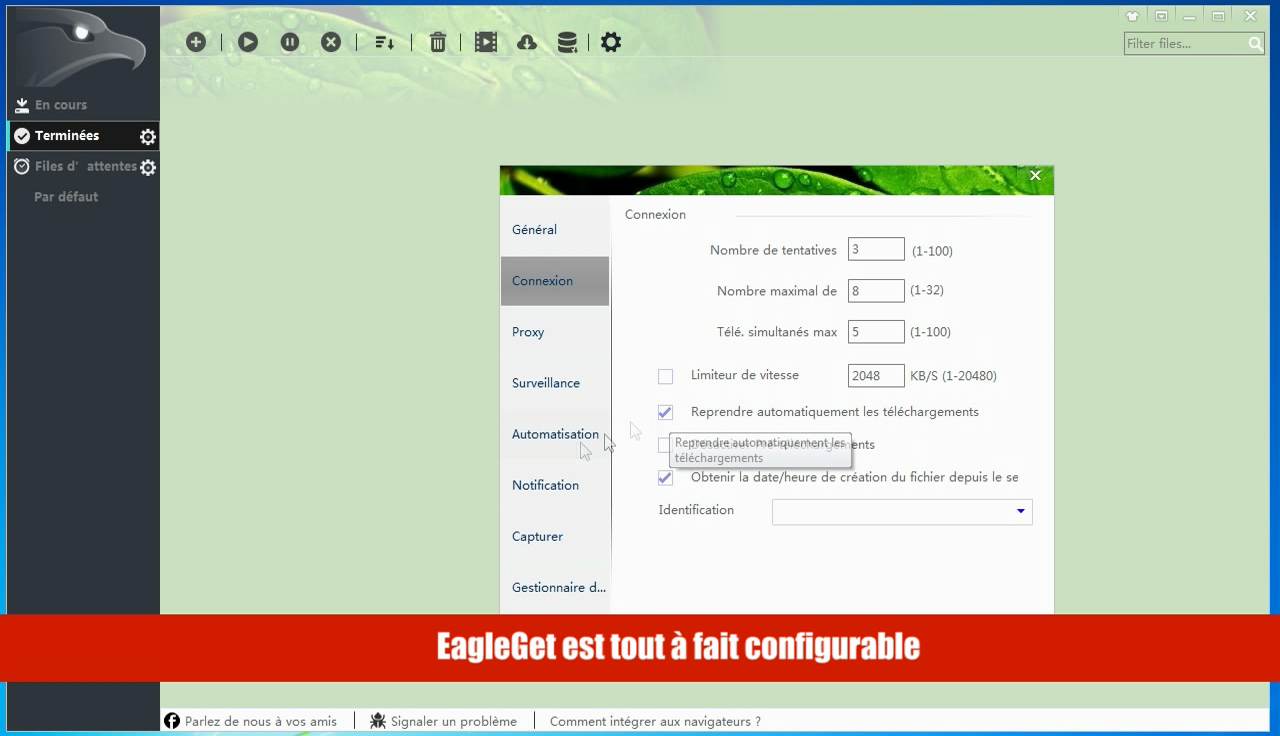Open the Gestionnaire d... settings tab
The width and height of the screenshot is (1280, 736).
555,587
